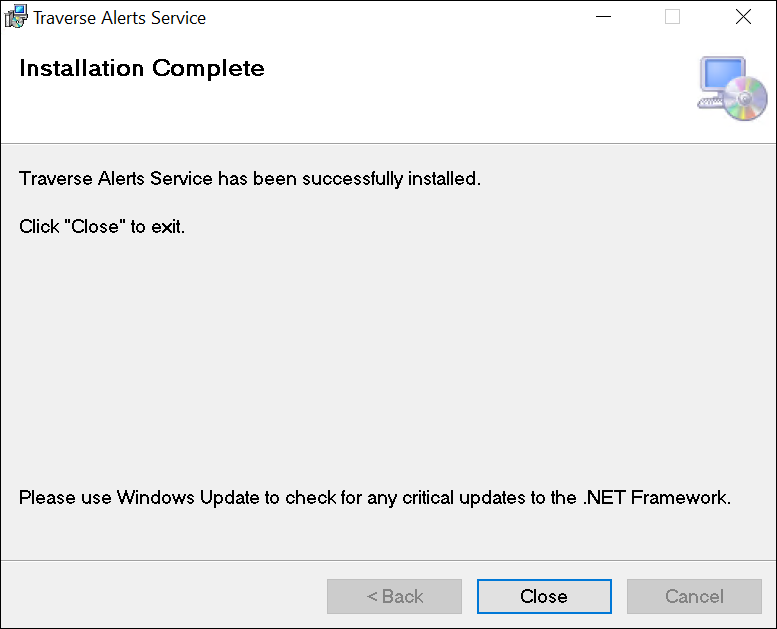The height and width of the screenshot is (629, 777).
Task: Select the "Installation Complete" heading
Action: pyautogui.click(x=142, y=69)
